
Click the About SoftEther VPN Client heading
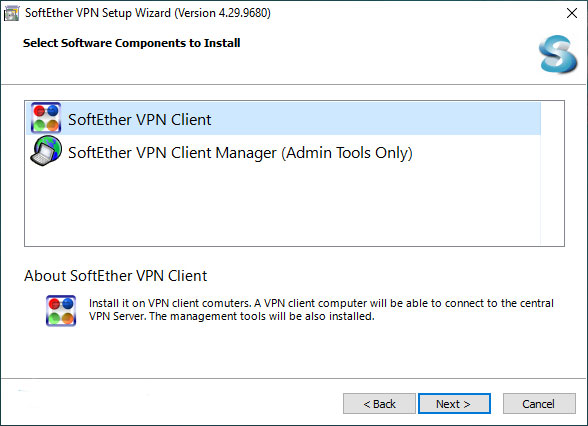pos(116,276)
